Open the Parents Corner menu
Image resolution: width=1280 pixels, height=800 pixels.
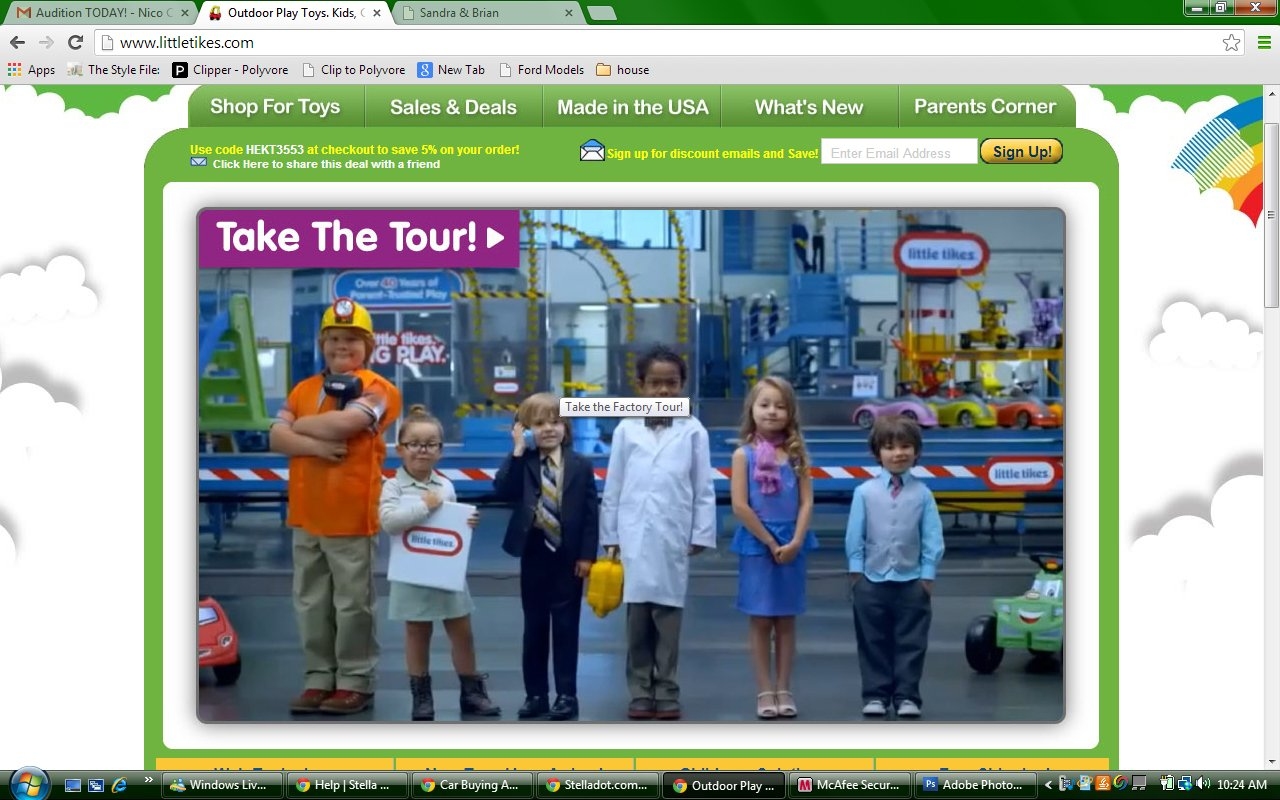(x=985, y=107)
